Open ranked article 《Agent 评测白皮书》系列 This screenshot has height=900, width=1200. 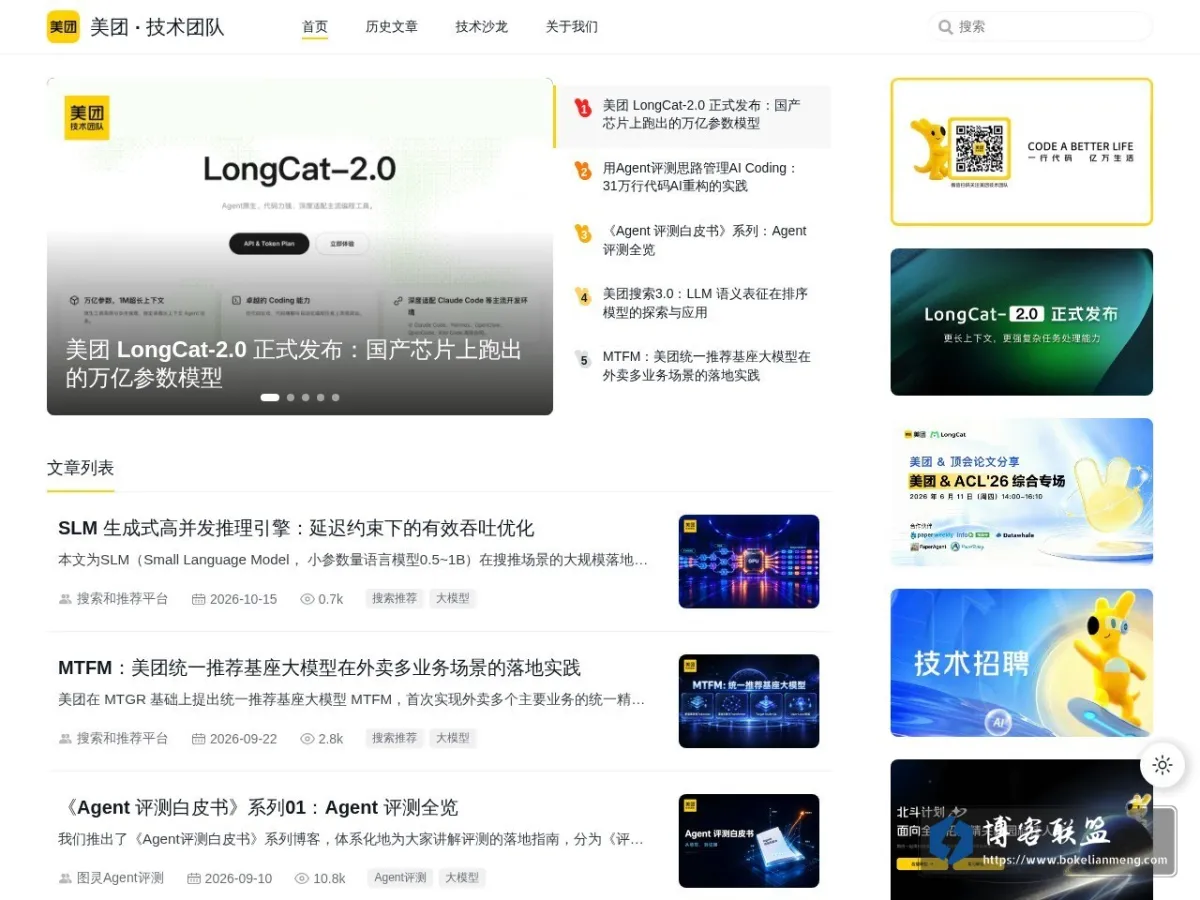pyautogui.click(x=705, y=240)
